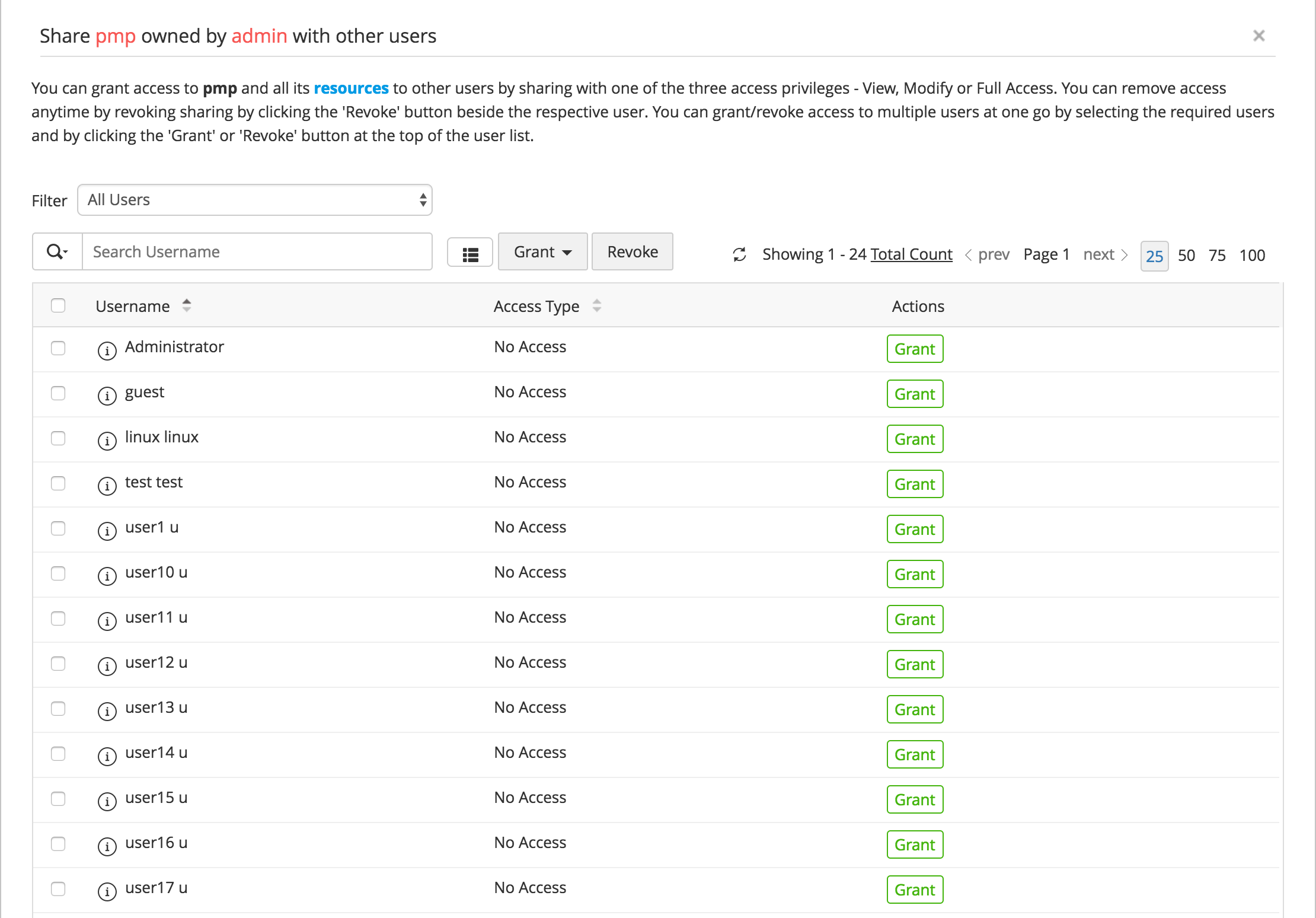1316x918 pixels.
Task: Grant access to user12 u
Action: (x=915, y=665)
